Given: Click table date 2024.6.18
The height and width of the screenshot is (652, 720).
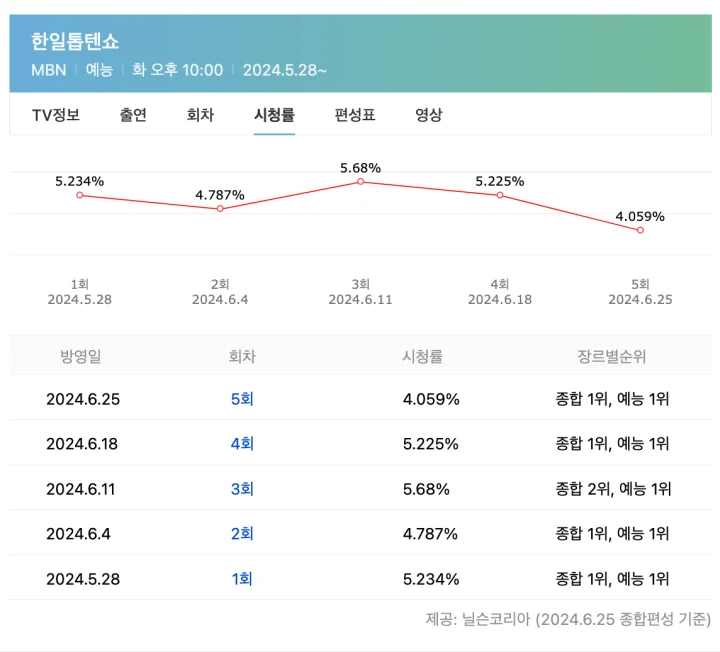Looking at the screenshot, I should click(x=82, y=444).
